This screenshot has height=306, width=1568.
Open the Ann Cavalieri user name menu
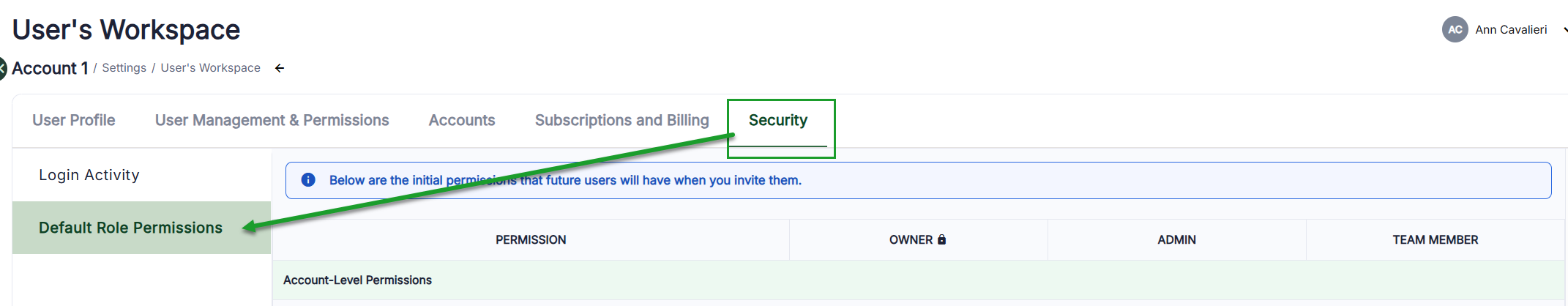pos(1511,30)
